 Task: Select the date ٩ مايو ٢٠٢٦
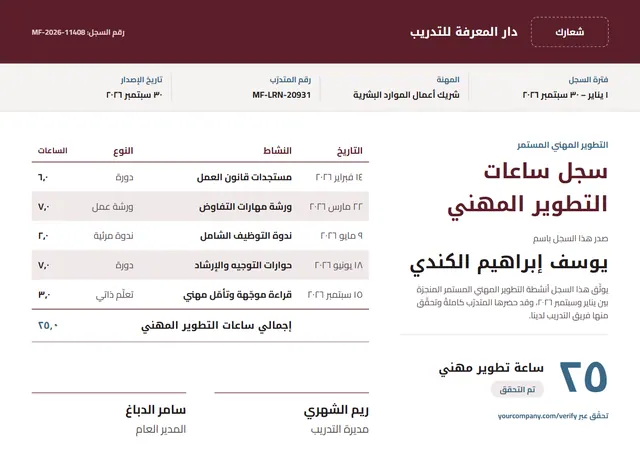(x=342, y=236)
